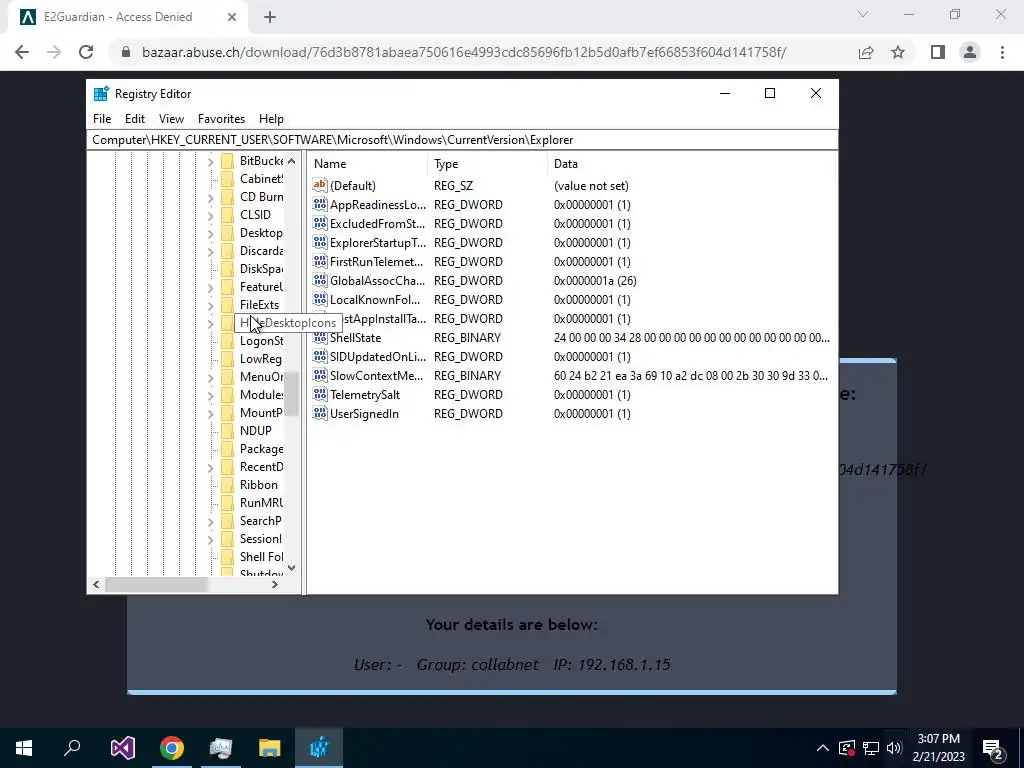The image size is (1024, 768).
Task: Expand the SearchPlatform key
Action: point(210,521)
